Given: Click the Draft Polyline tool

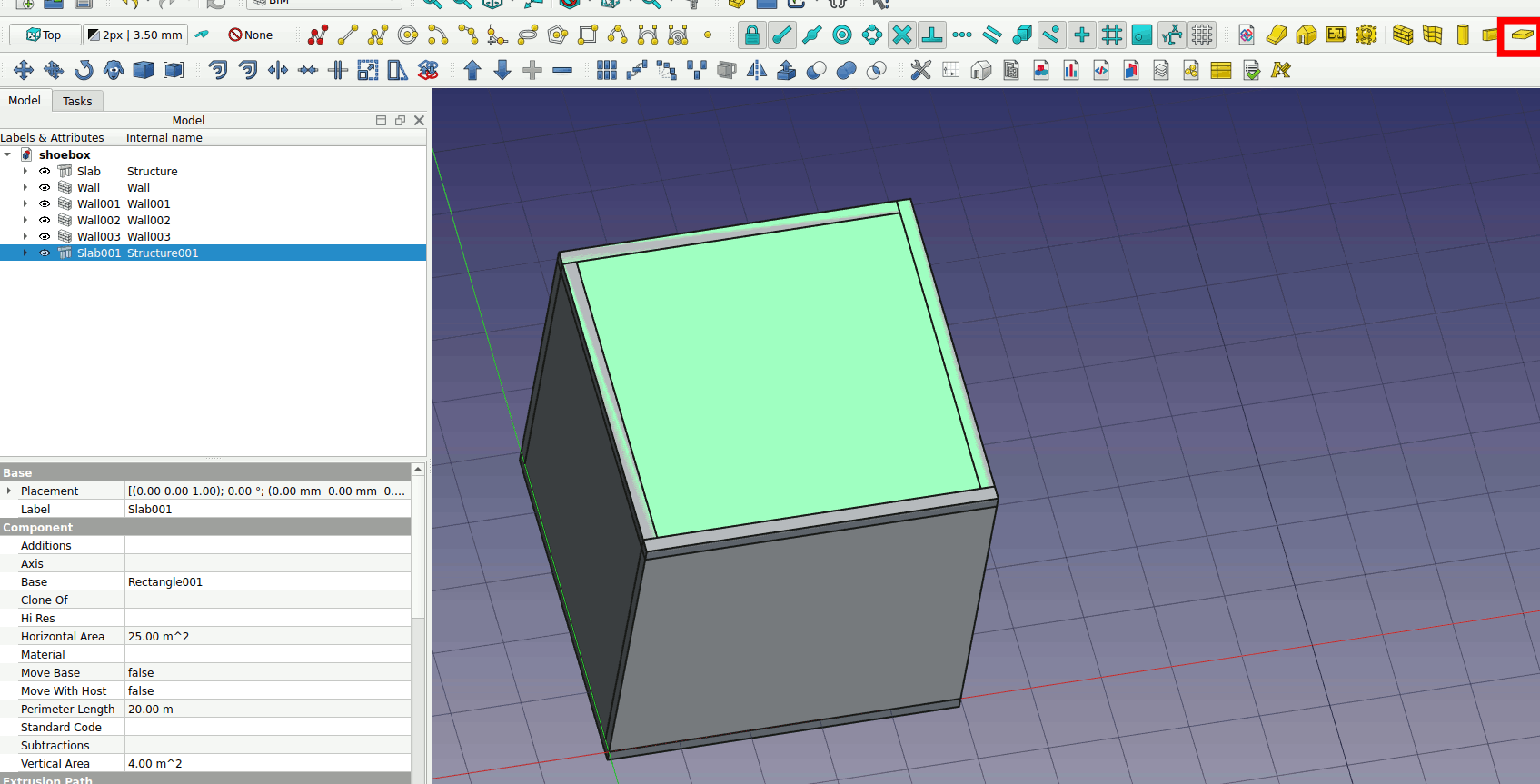Looking at the screenshot, I should click(378, 35).
